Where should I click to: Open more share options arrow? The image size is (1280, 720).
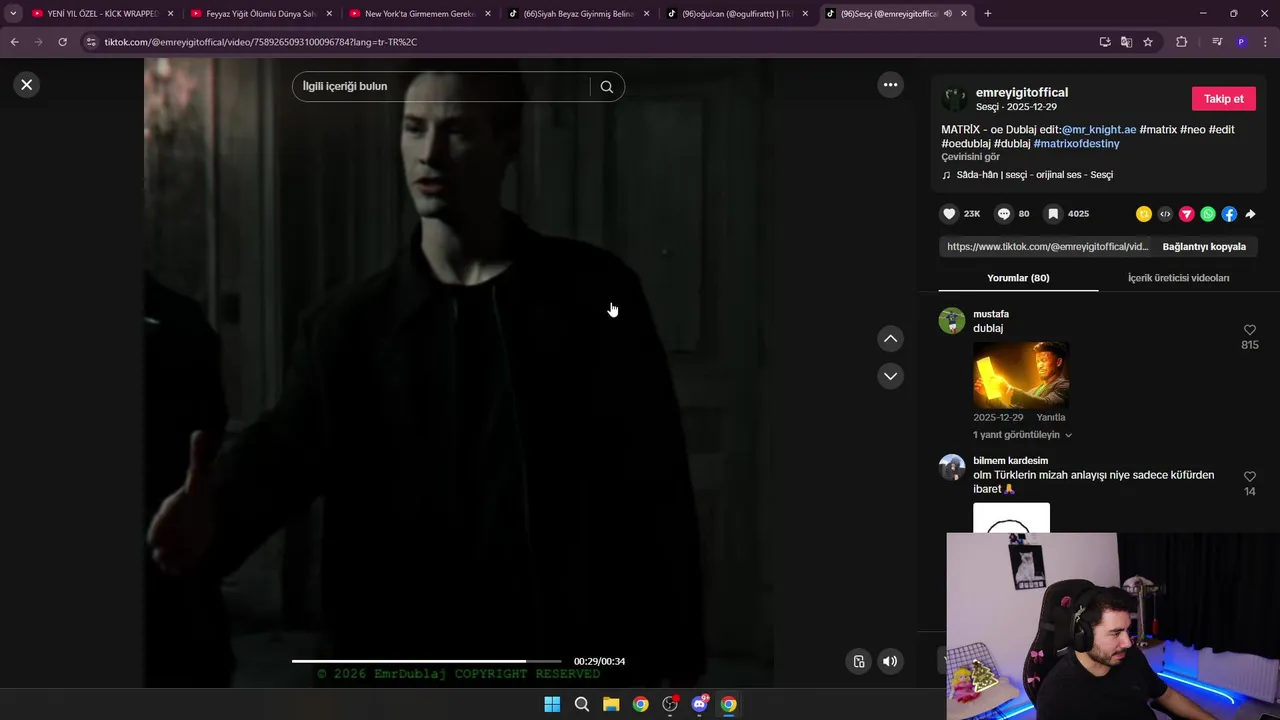pos(1250,214)
